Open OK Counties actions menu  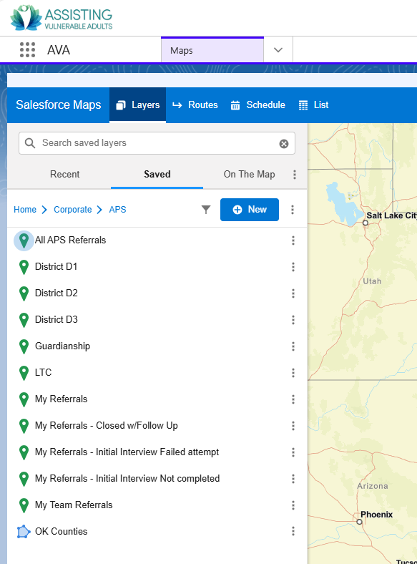tap(293, 531)
